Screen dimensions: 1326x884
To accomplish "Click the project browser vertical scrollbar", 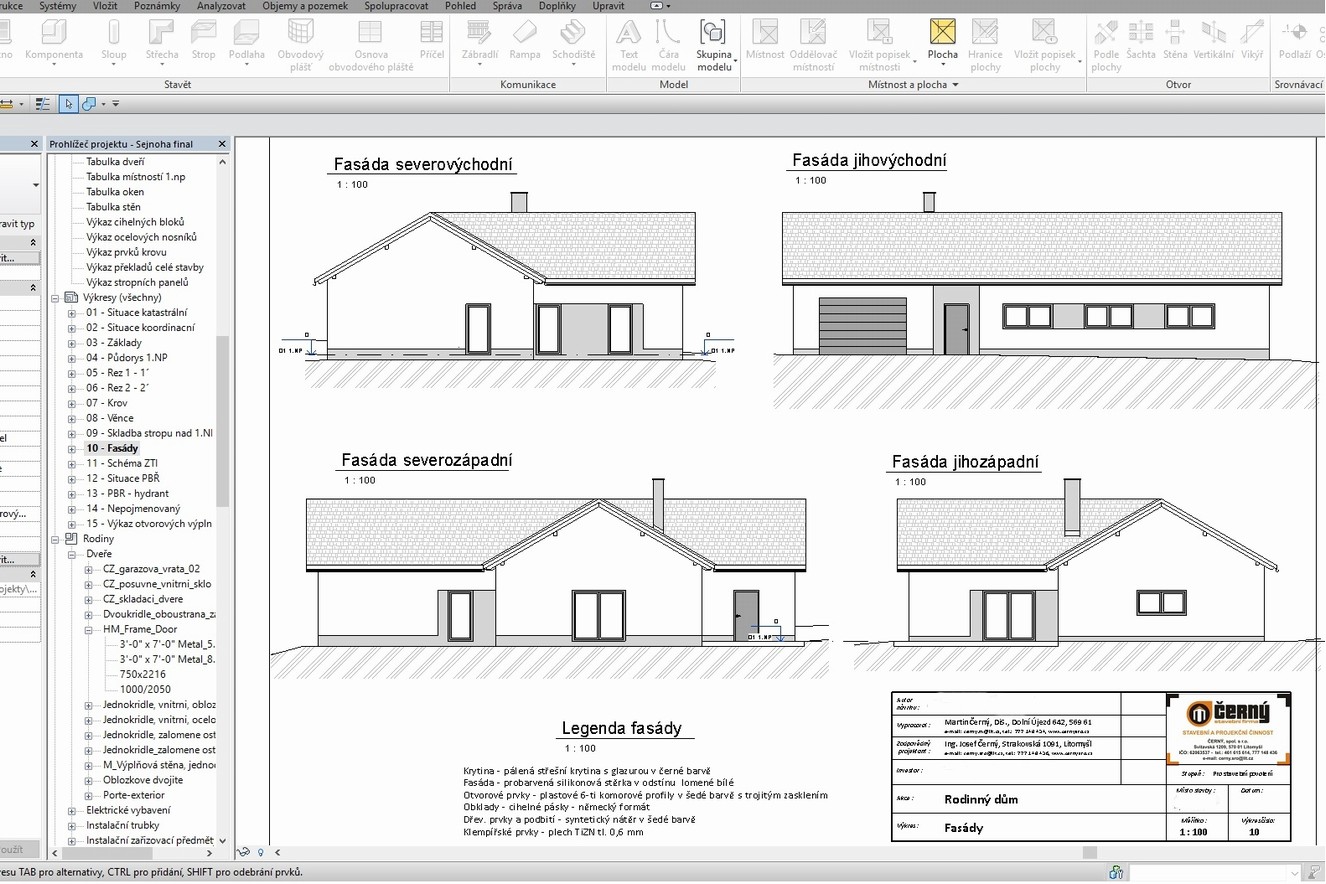I will pyautogui.click(x=223, y=420).
